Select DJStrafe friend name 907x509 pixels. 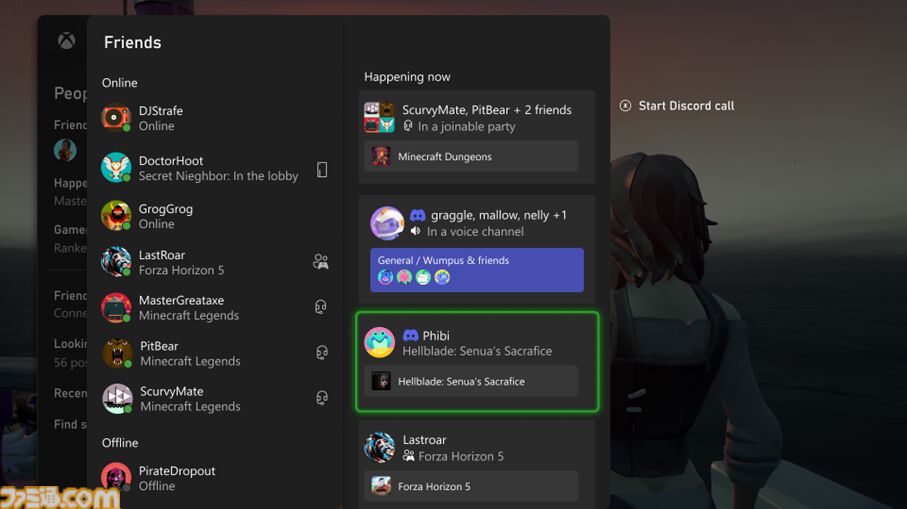click(x=161, y=110)
